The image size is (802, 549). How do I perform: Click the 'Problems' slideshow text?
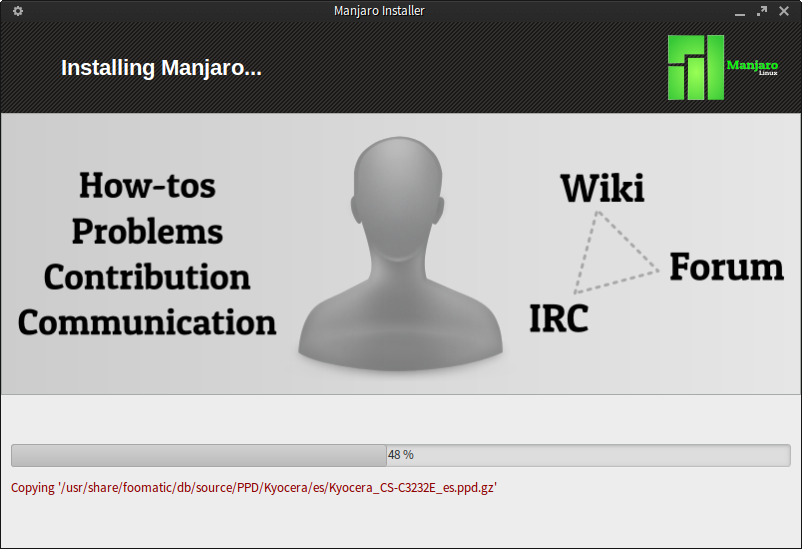point(147,231)
